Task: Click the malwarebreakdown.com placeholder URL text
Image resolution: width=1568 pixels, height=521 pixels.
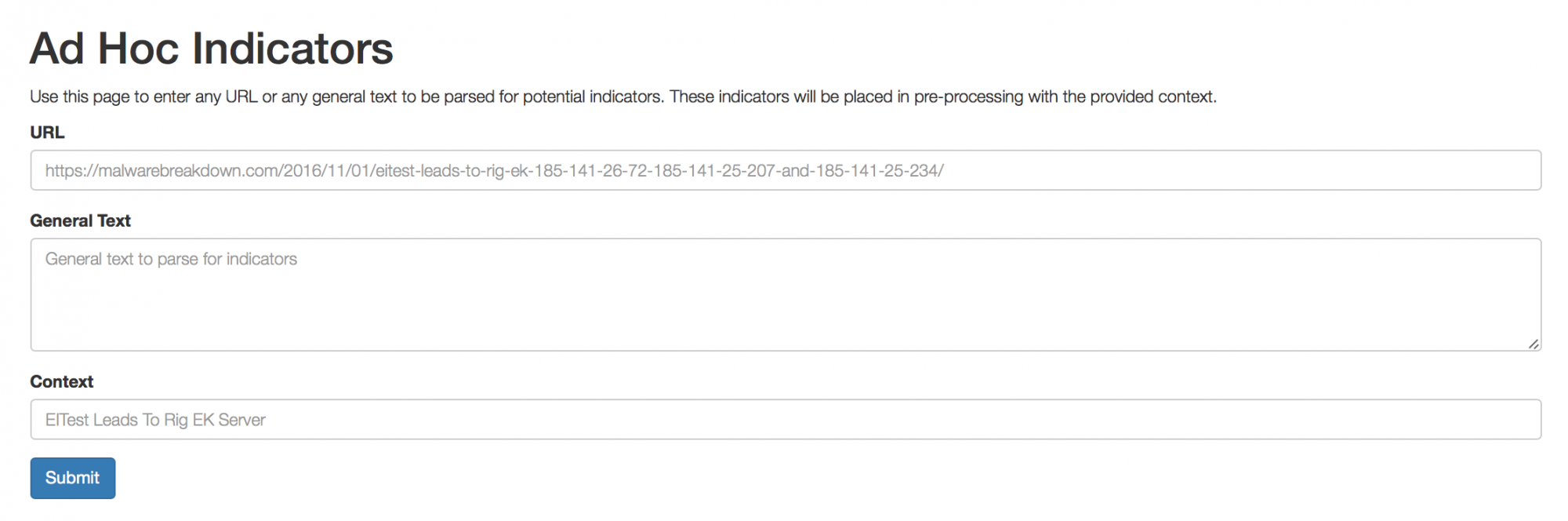Action: coord(494,171)
